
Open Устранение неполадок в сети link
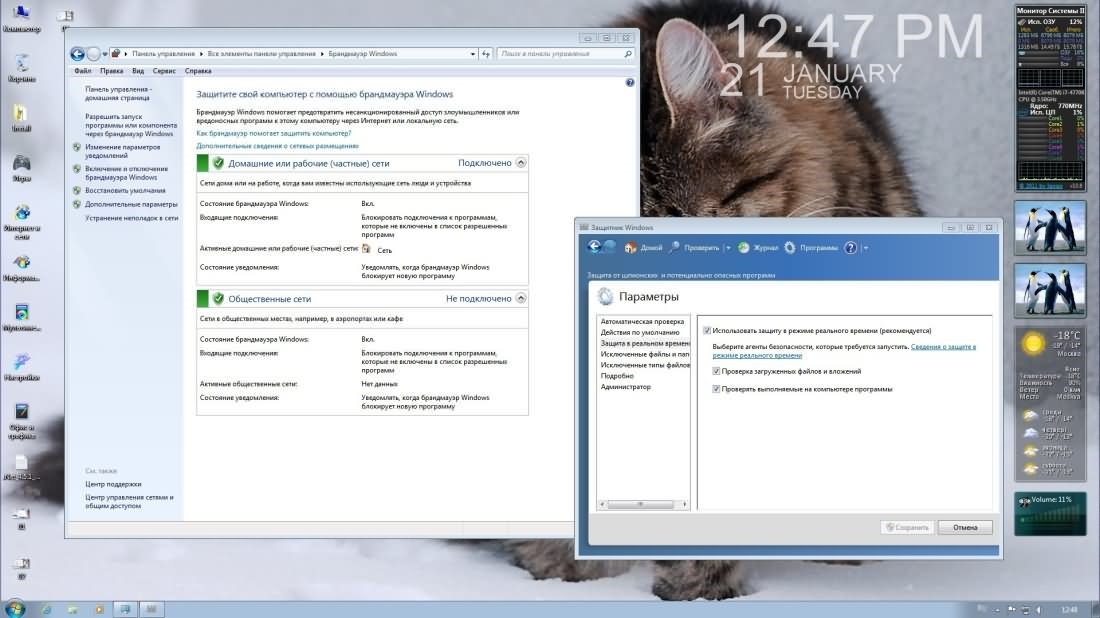131,218
